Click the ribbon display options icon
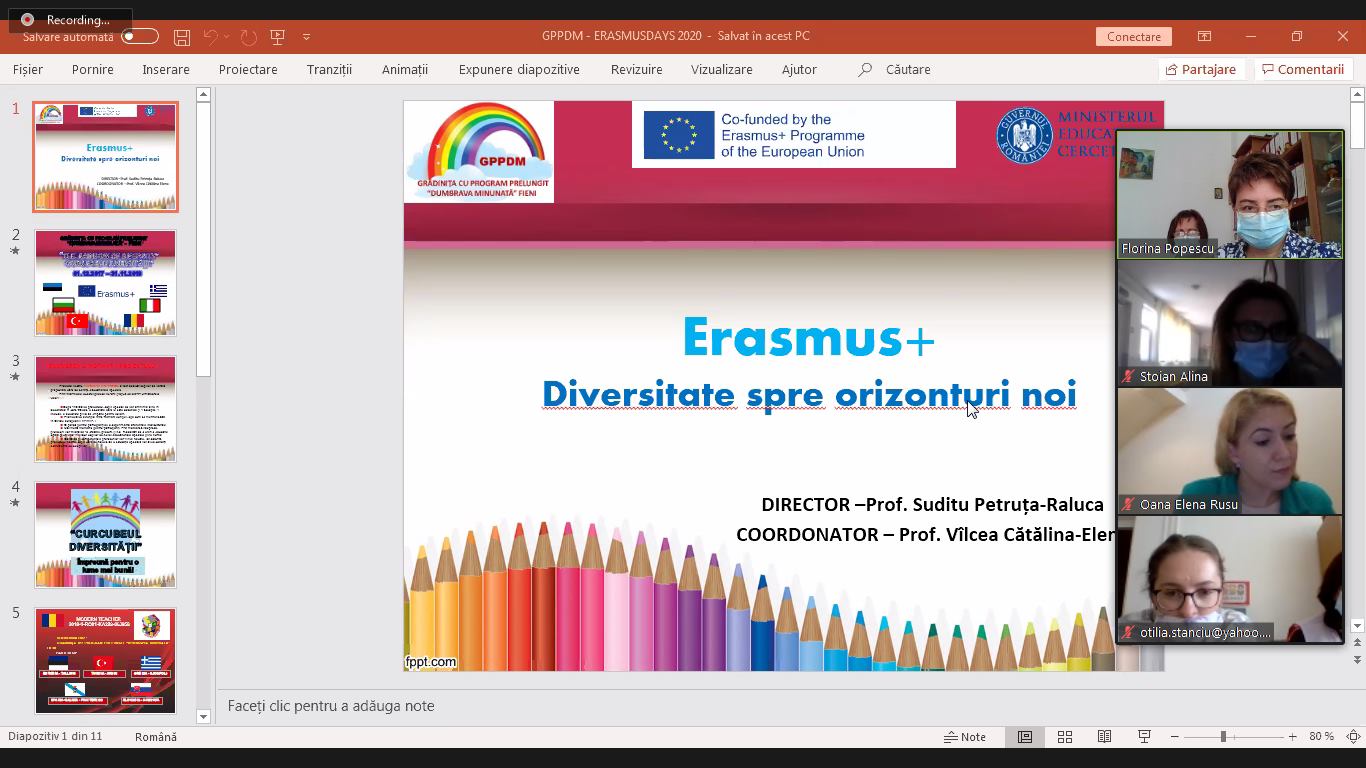 click(x=1204, y=37)
